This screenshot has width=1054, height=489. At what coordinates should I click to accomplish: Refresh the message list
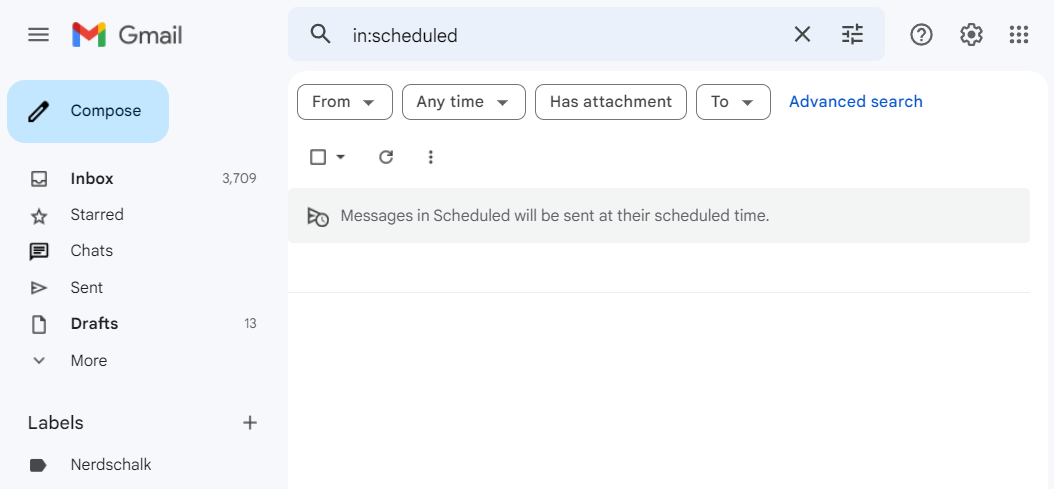tap(386, 157)
